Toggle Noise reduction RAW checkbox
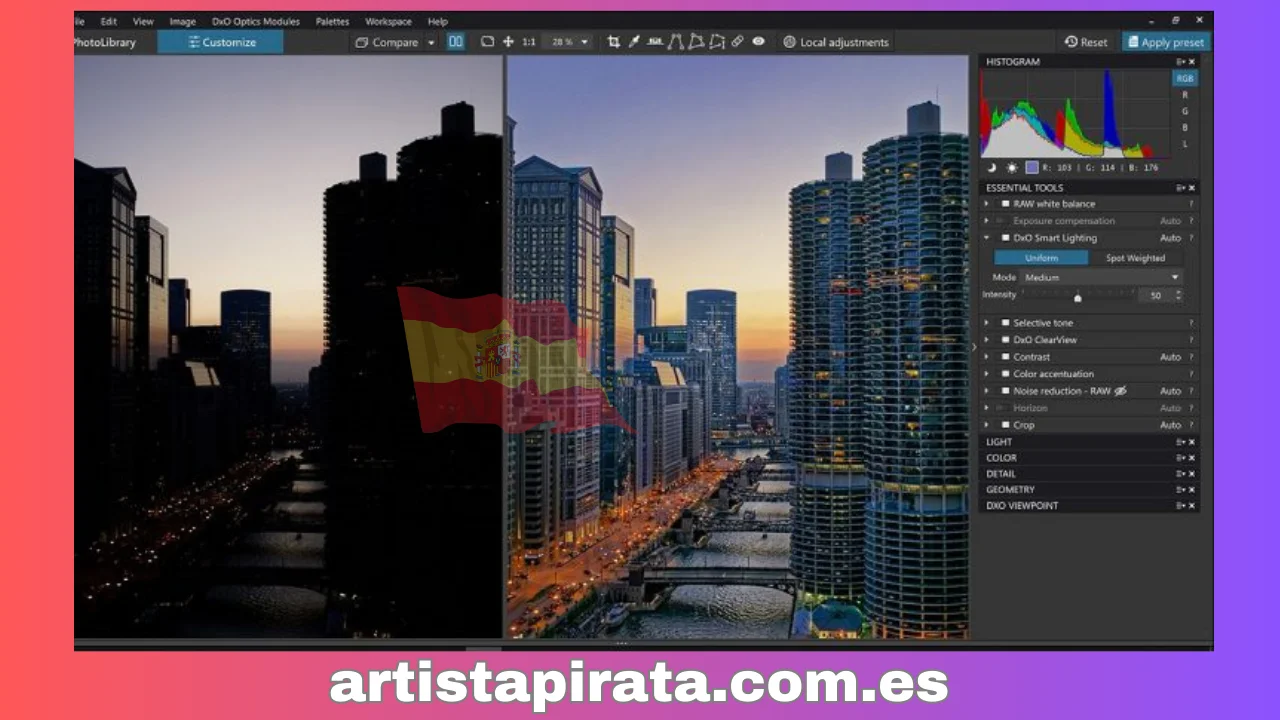Screen dimensions: 1280x720 [x=1005, y=391]
